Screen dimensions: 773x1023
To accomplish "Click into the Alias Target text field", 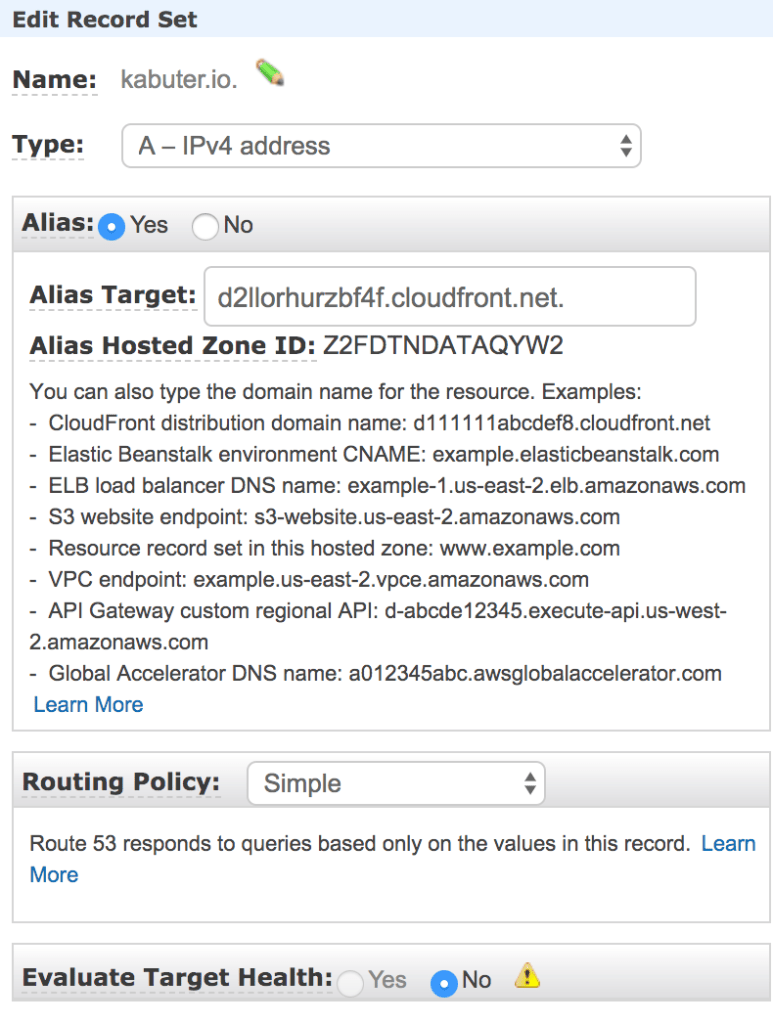I will pyautogui.click(x=449, y=296).
